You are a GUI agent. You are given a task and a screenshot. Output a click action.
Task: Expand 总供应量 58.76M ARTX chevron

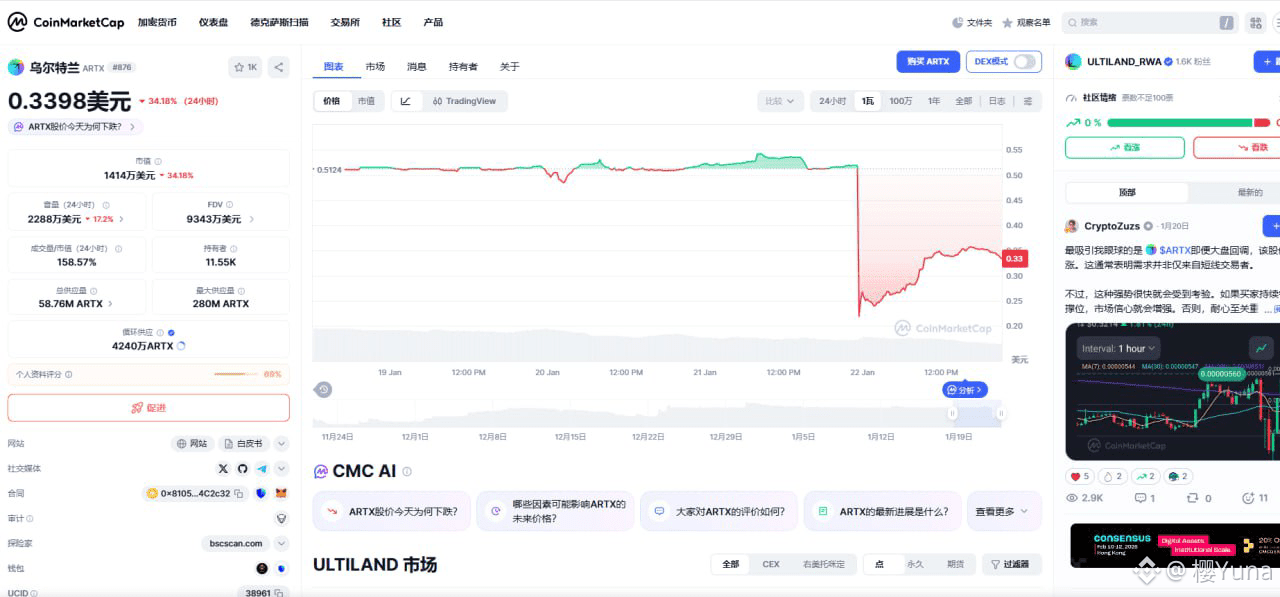click(x=110, y=303)
